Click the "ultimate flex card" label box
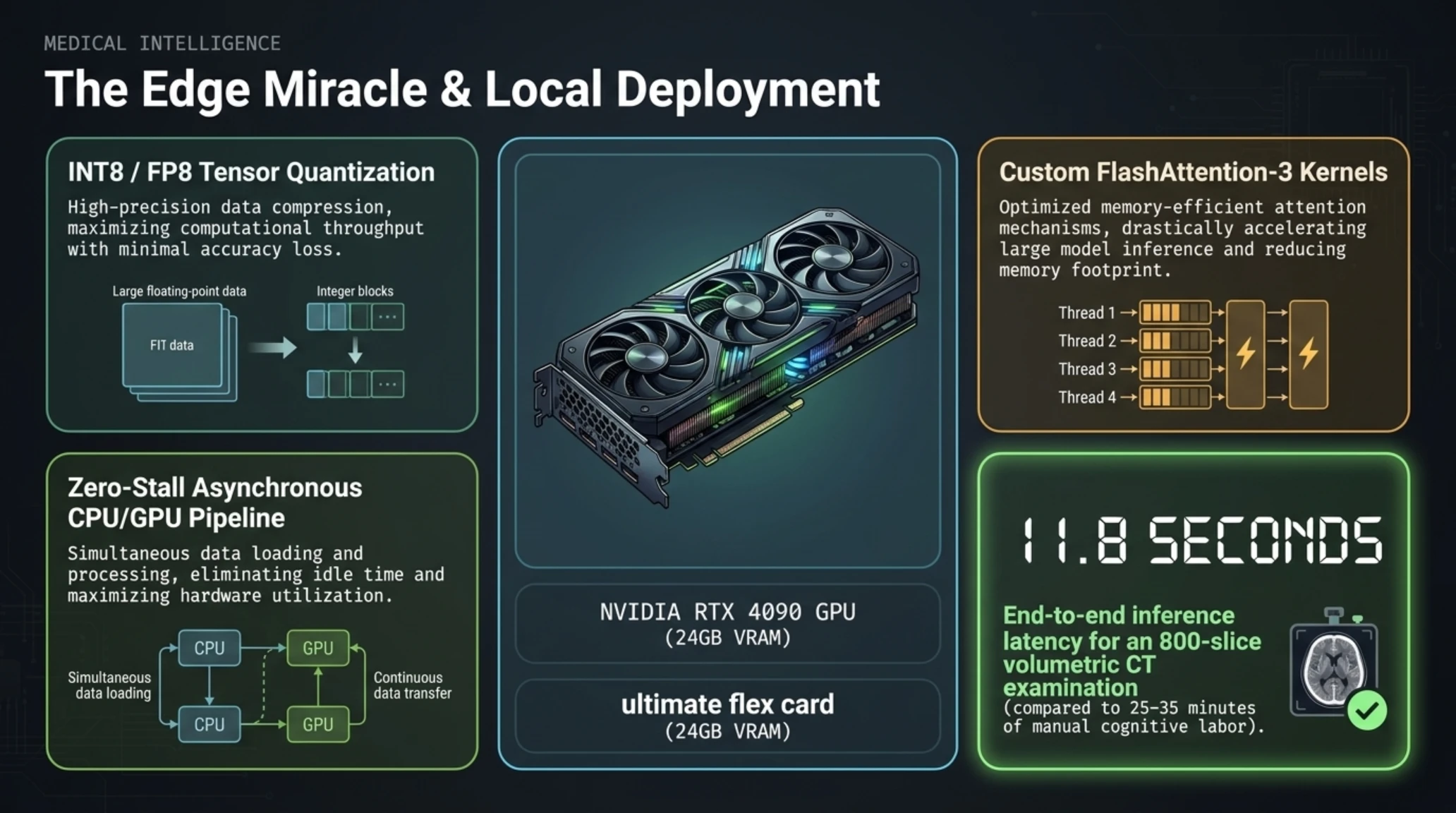 tap(727, 716)
